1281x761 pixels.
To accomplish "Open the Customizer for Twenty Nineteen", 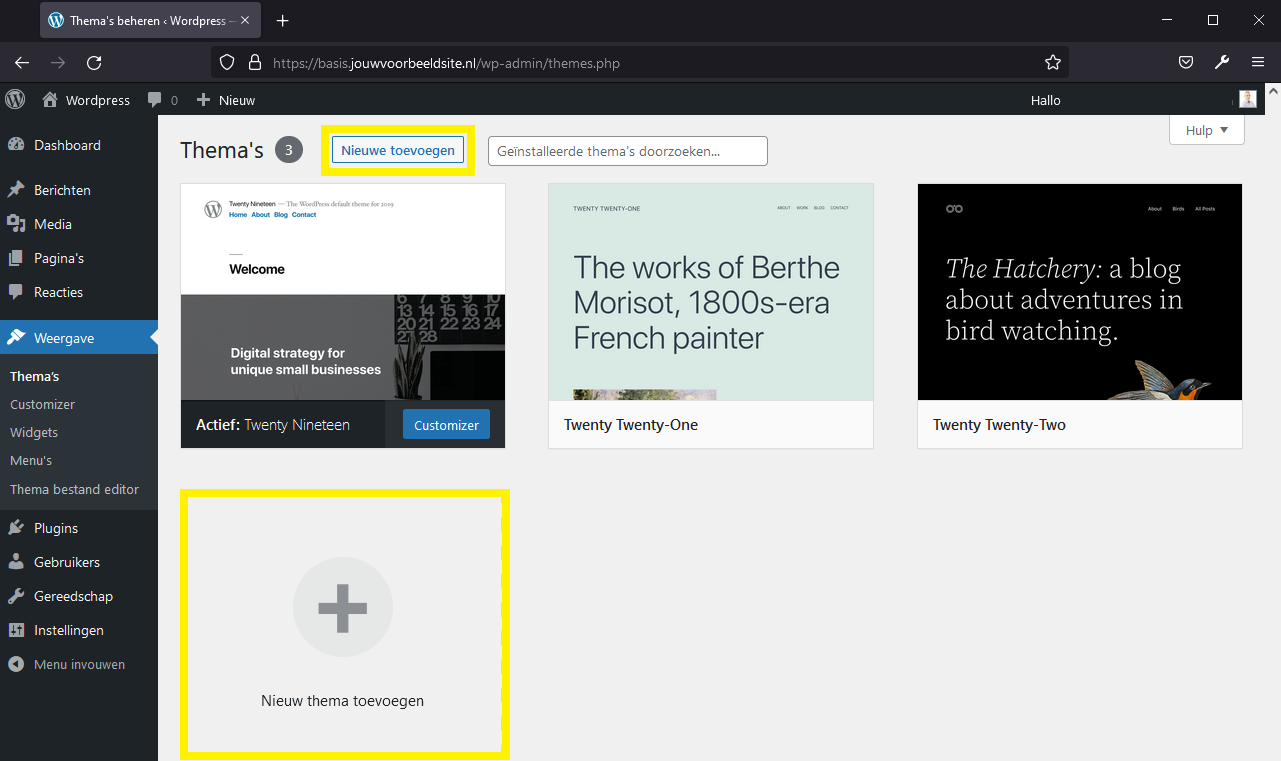I will click(x=446, y=424).
